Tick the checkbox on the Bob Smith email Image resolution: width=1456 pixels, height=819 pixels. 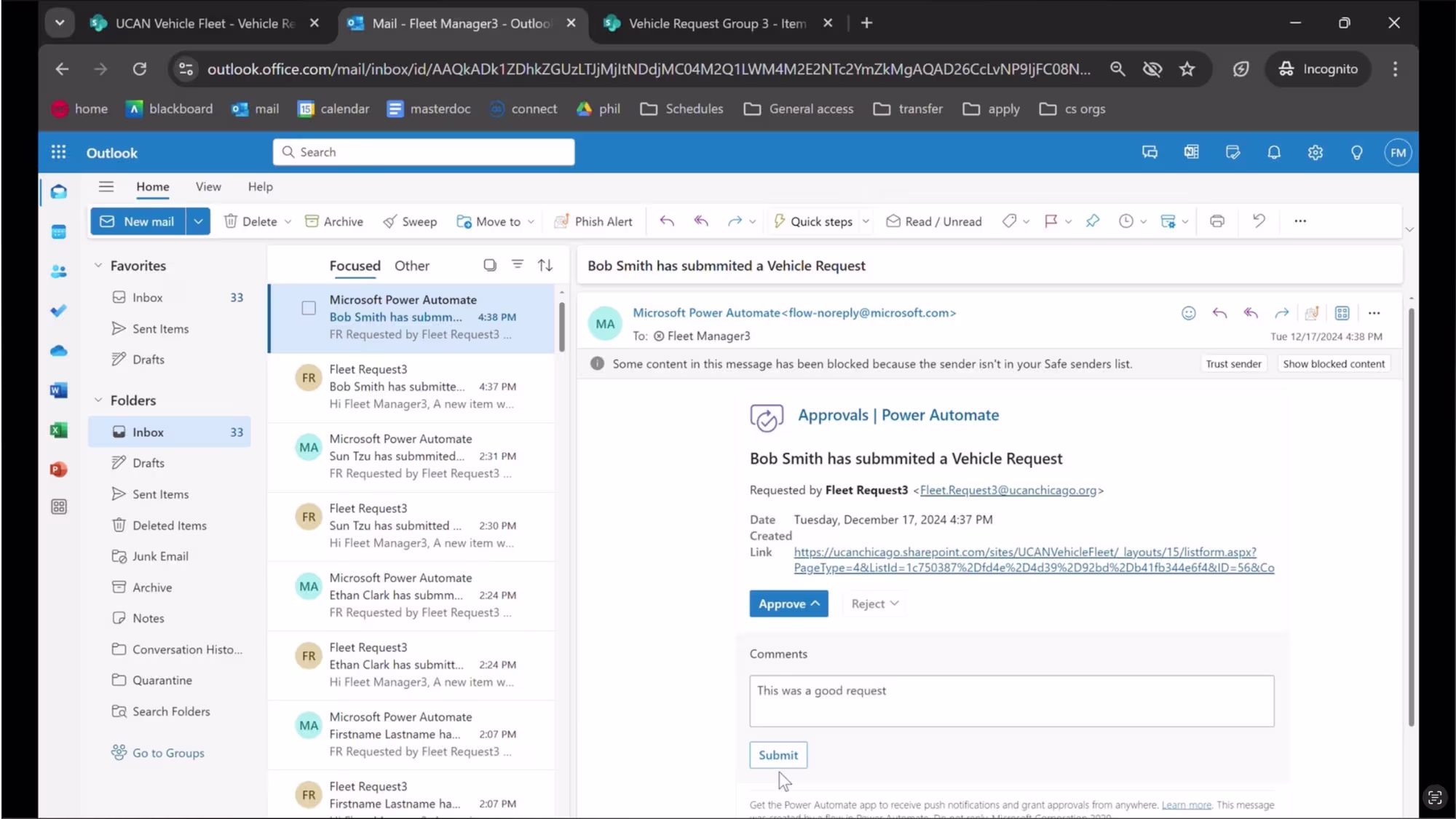309,308
